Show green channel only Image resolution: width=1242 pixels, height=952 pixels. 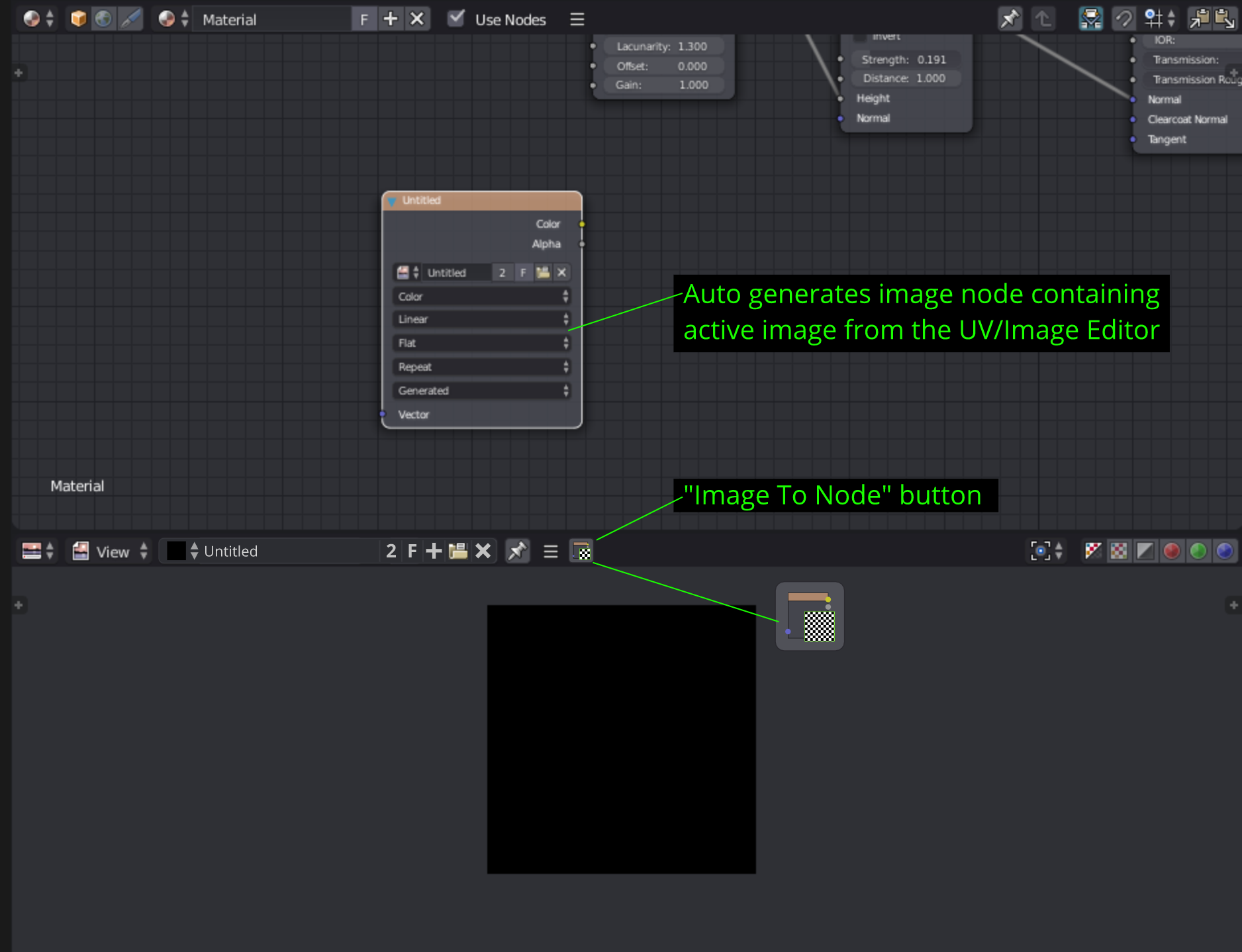(x=1198, y=551)
